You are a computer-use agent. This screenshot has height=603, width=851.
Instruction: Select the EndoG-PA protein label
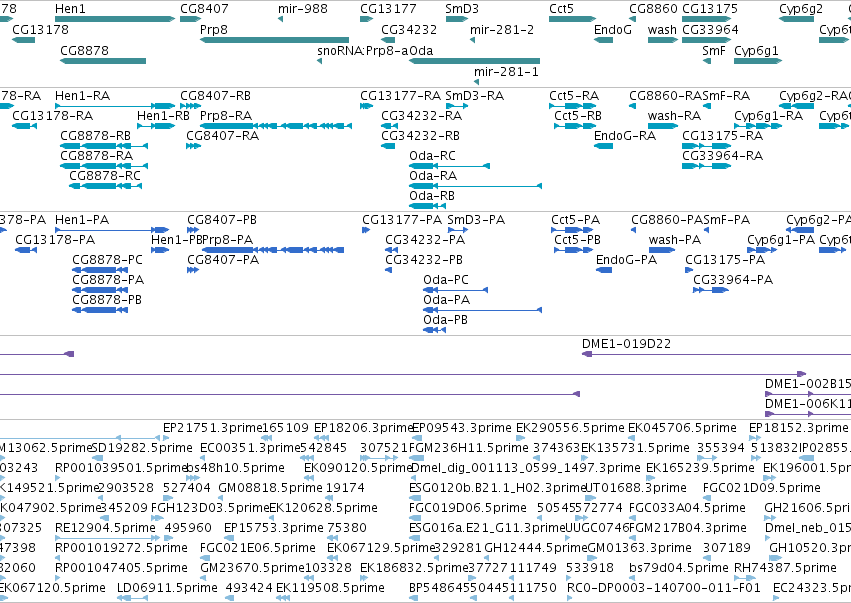626,260
